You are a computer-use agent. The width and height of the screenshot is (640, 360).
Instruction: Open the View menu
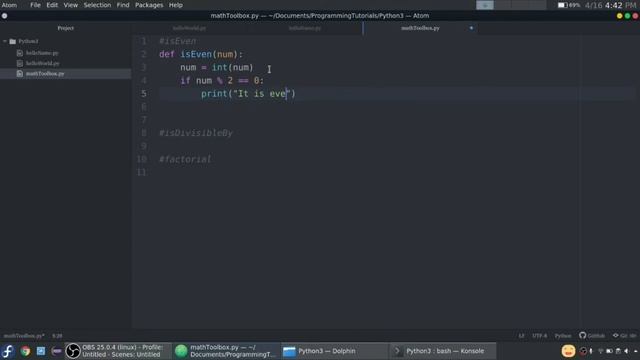coord(71,5)
